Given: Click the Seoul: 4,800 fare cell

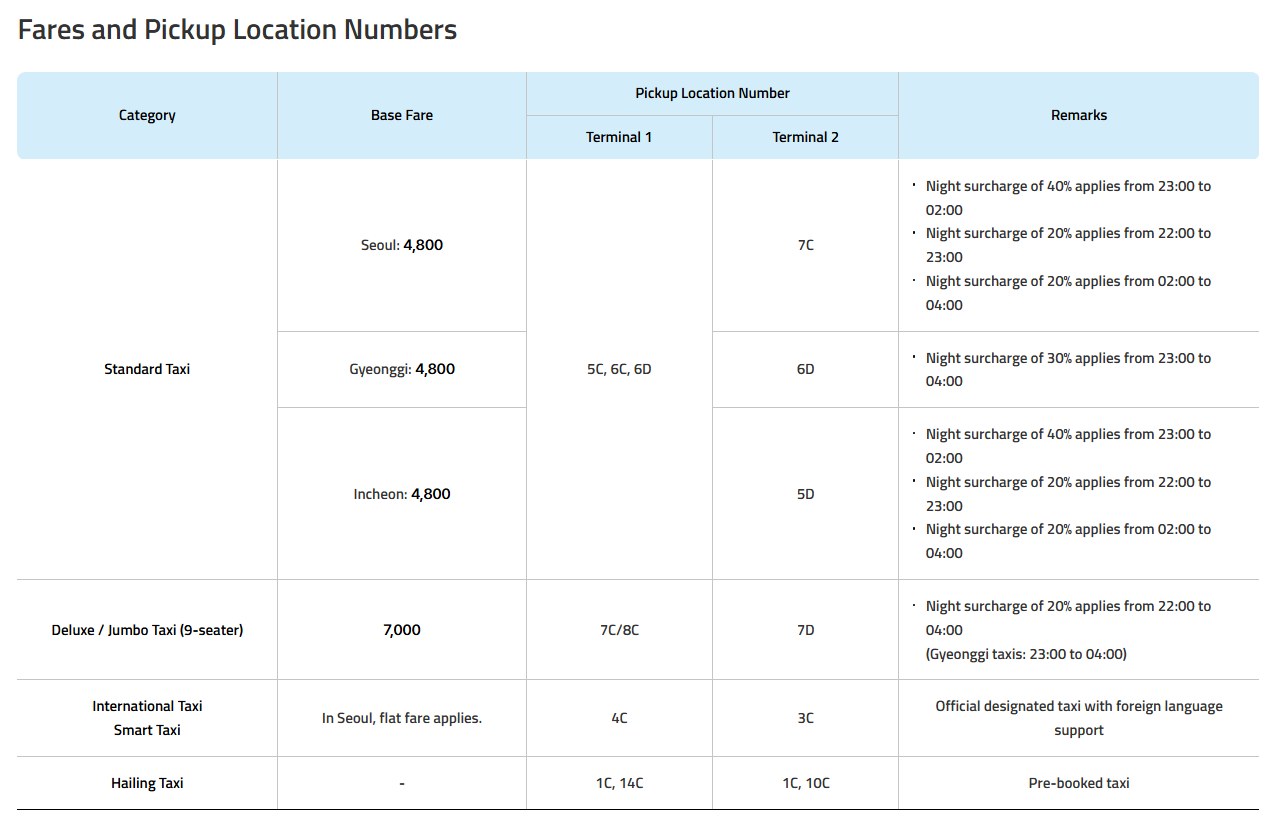Looking at the screenshot, I should tap(402, 245).
